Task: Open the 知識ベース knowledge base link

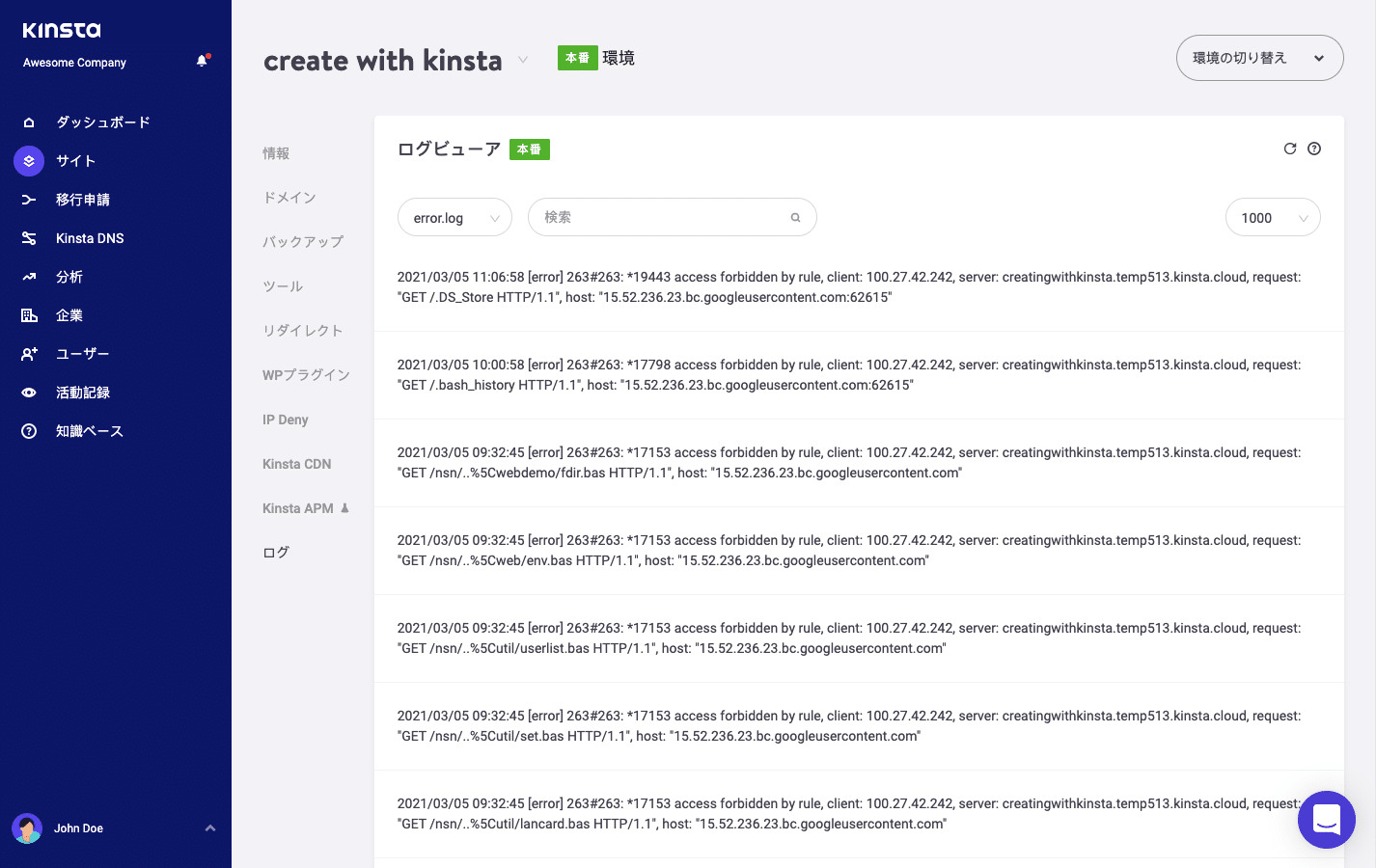Action: point(28,430)
